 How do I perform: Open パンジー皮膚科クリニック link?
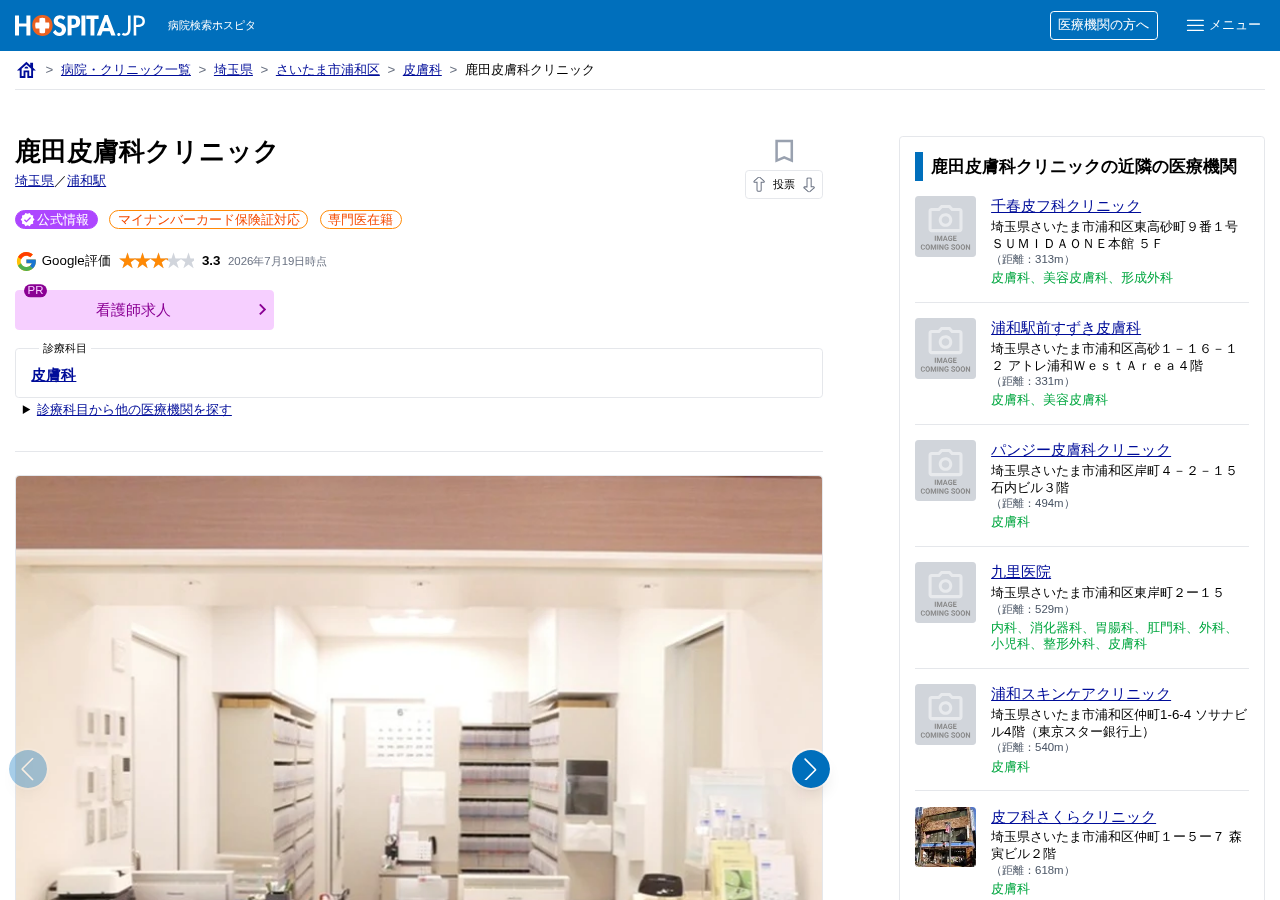[x=1081, y=450]
